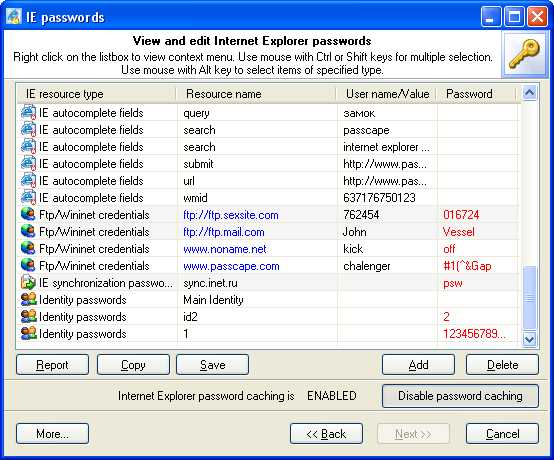Select the password value #1(^&Gap
The height and width of the screenshot is (460, 554).
(x=467, y=266)
